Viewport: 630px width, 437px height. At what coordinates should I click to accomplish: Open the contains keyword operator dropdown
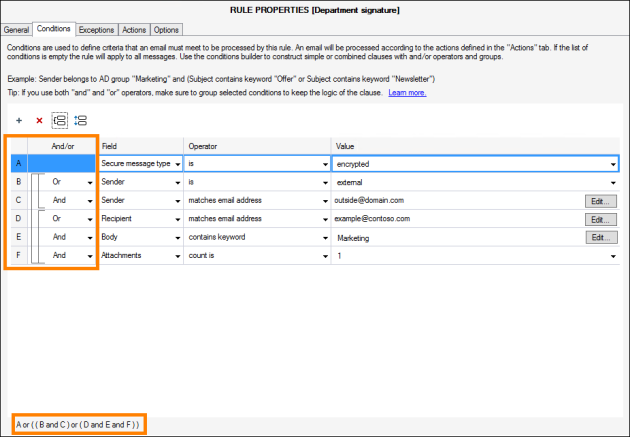point(325,238)
